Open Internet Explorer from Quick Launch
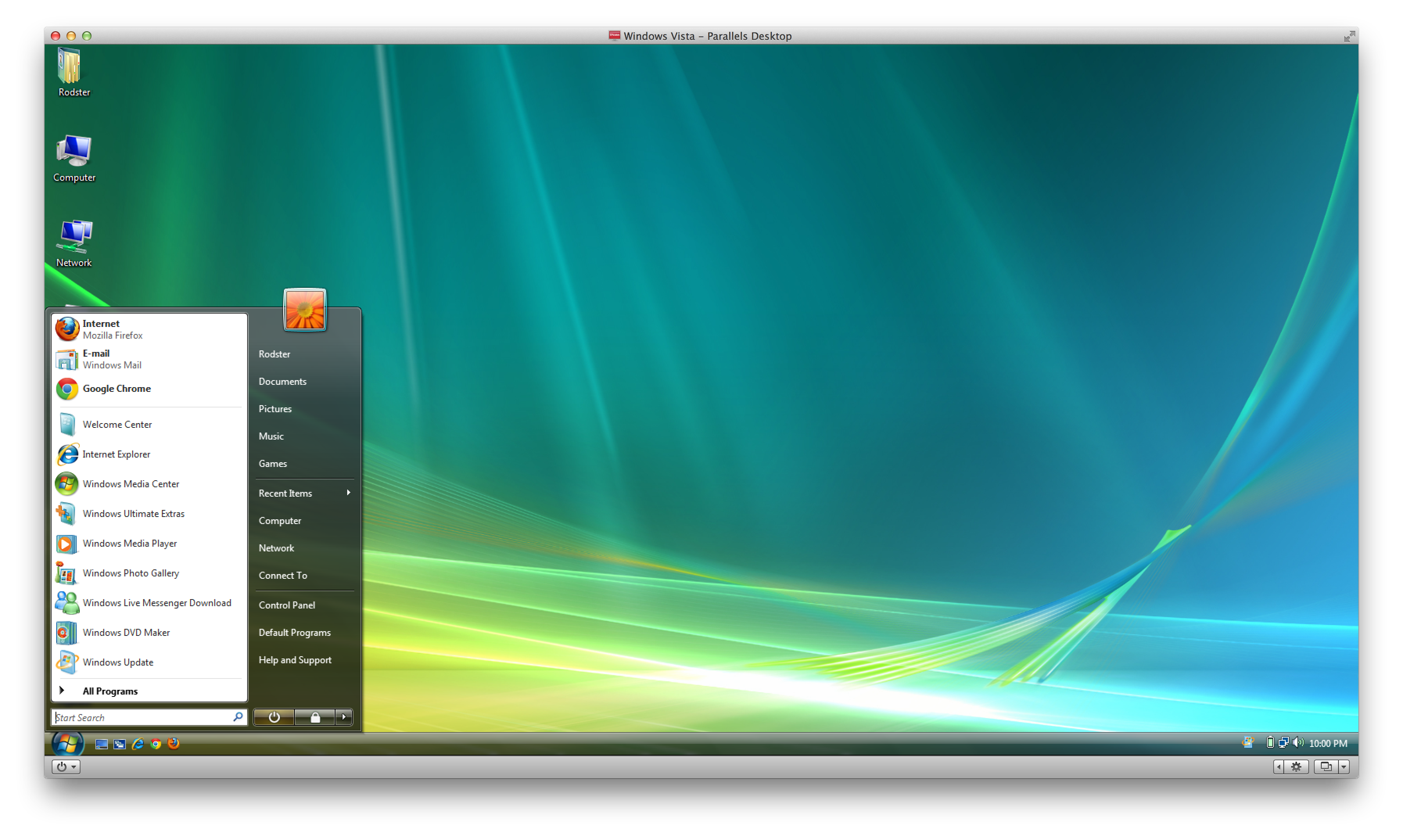This screenshot has width=1403, height=840. coord(138,744)
